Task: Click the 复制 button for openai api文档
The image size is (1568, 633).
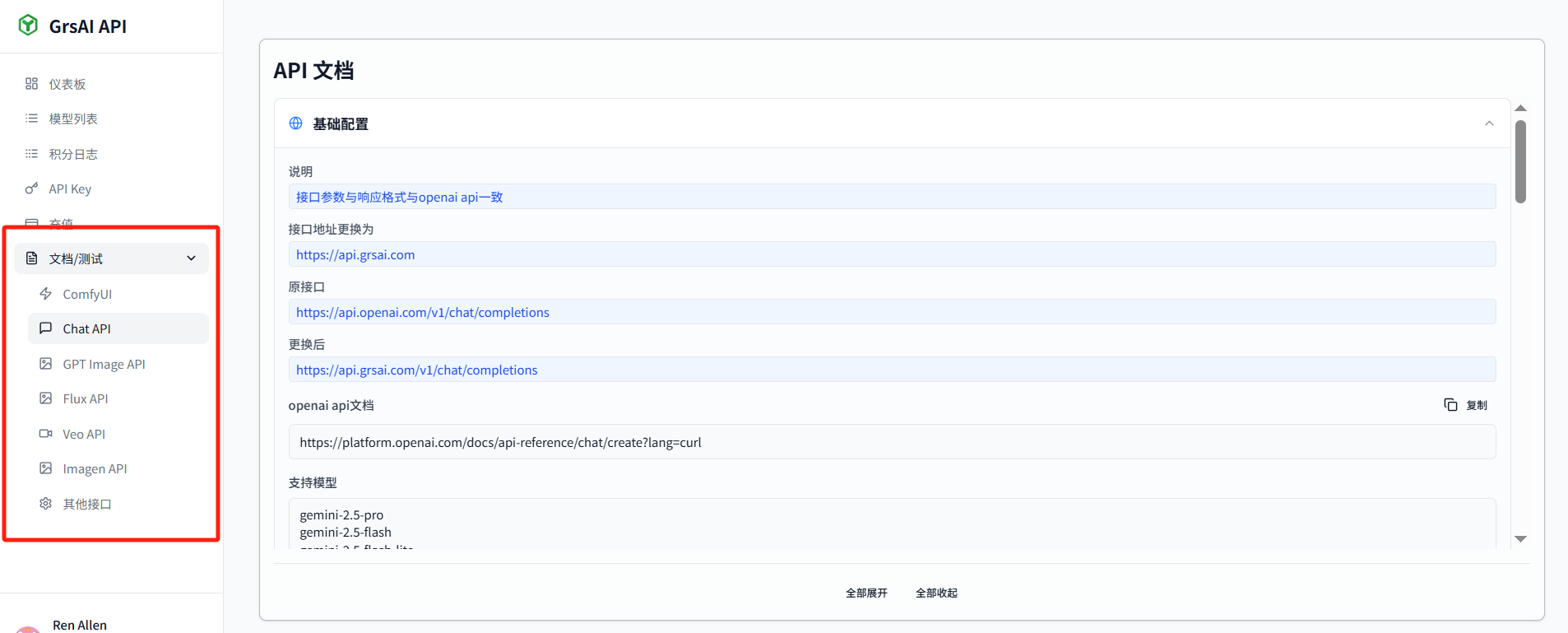Action: coord(1466,405)
